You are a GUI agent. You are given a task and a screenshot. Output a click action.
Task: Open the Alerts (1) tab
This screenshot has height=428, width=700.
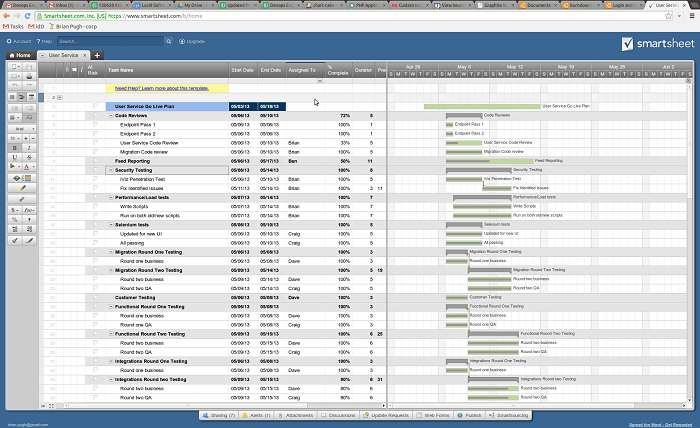[256, 415]
